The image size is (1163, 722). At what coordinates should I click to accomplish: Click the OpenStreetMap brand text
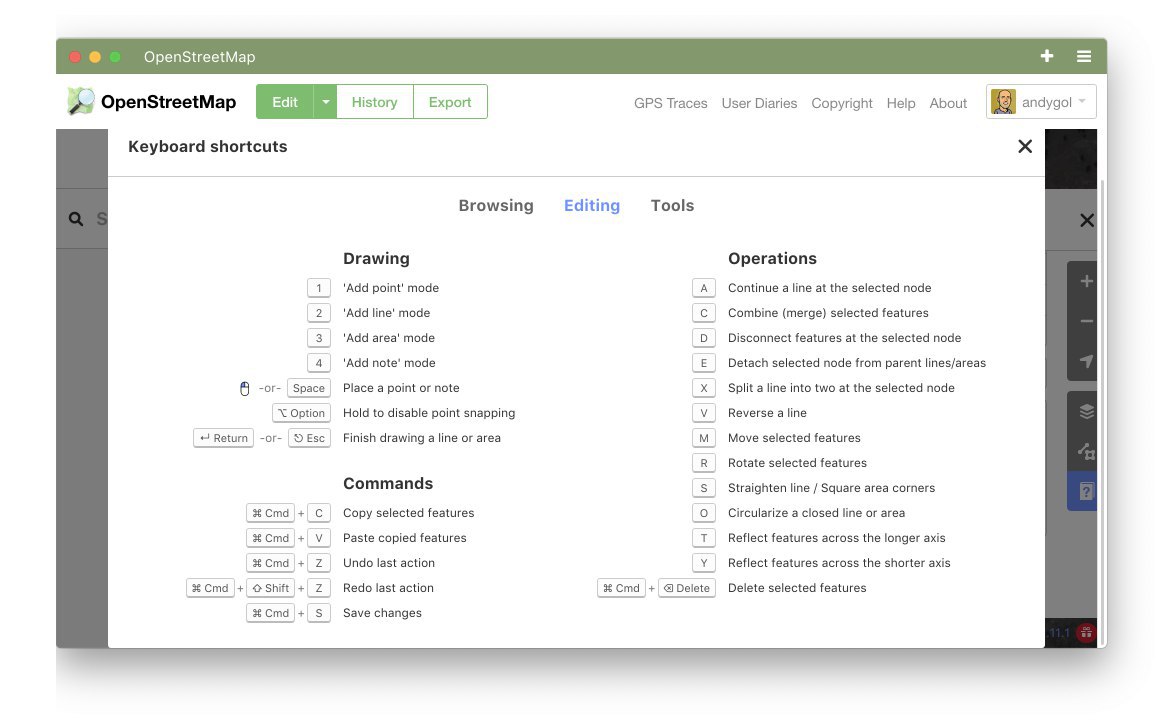(168, 102)
